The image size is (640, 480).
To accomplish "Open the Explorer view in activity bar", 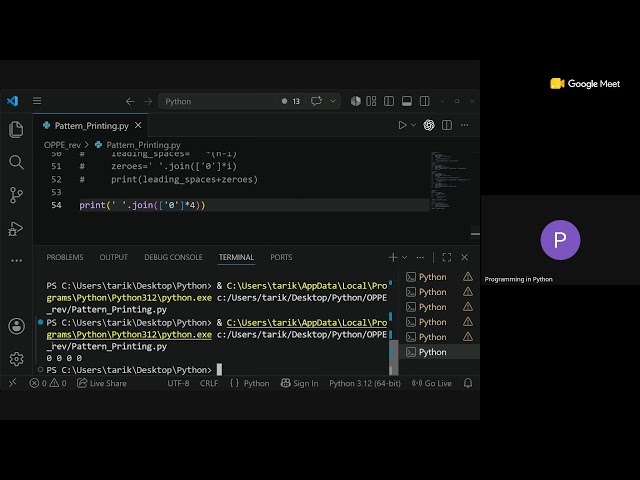I will [x=16, y=130].
